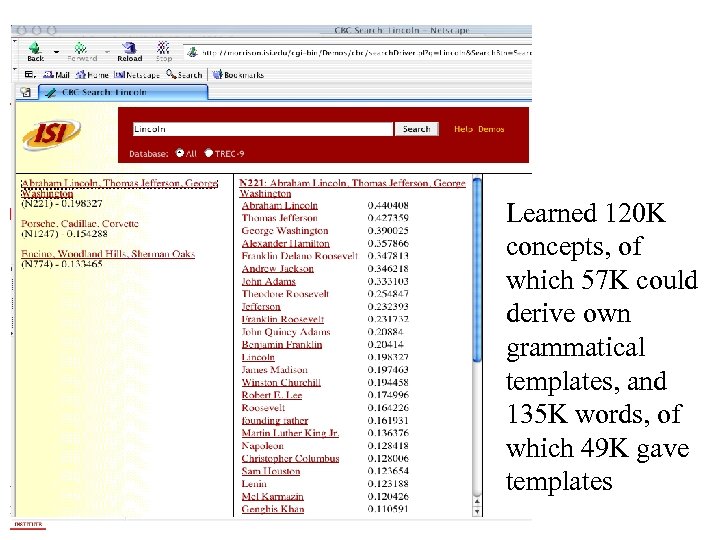Click the Franklin Delano Roosevelt entry

pyautogui.click(x=299, y=256)
